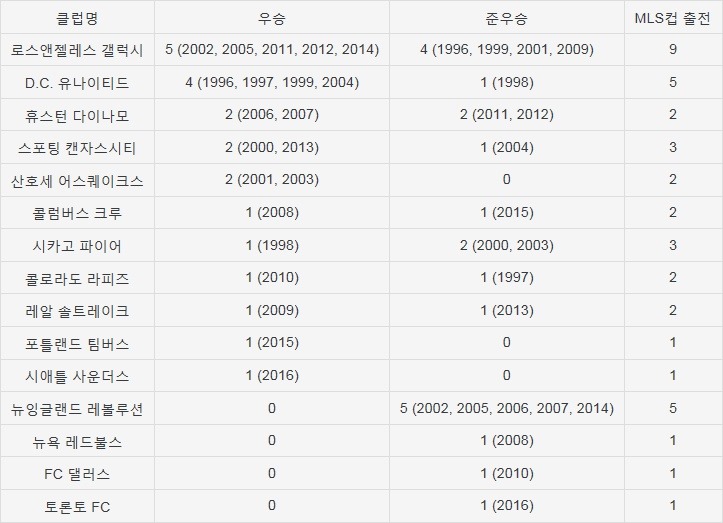The height and width of the screenshot is (523, 723).
Task: Select the 콜럼버스 크루 club cell
Action: (x=77, y=213)
